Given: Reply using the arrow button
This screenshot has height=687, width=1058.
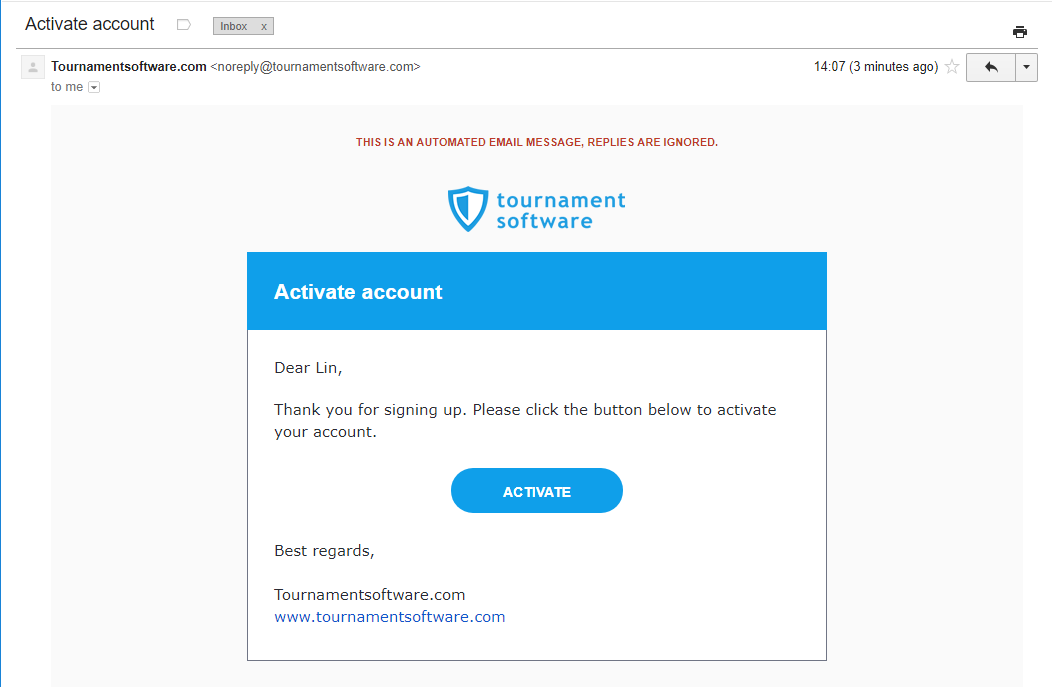Looking at the screenshot, I should (991, 67).
